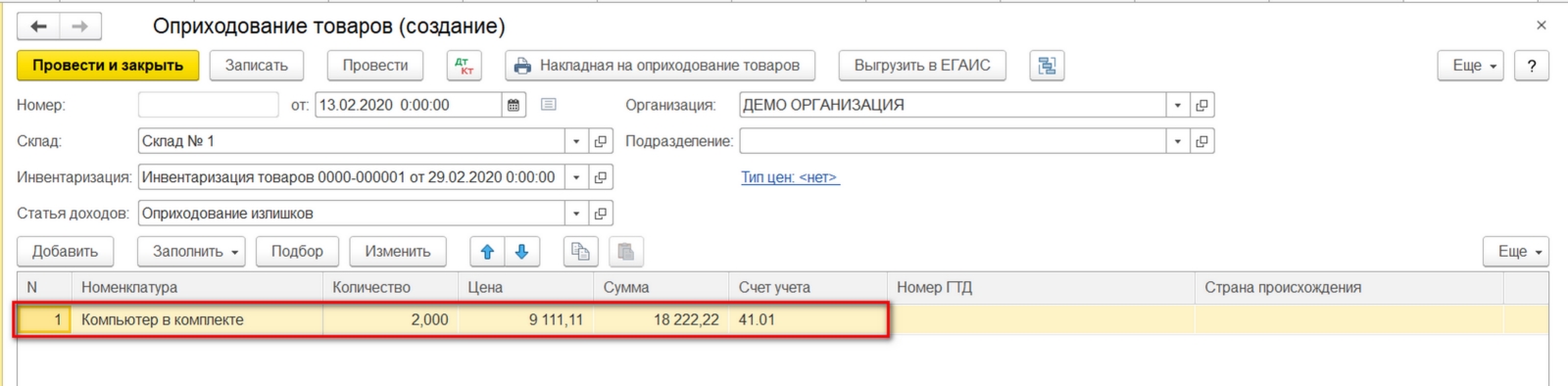Select row number cell 1
The width and height of the screenshot is (1568, 386).
pos(45,319)
